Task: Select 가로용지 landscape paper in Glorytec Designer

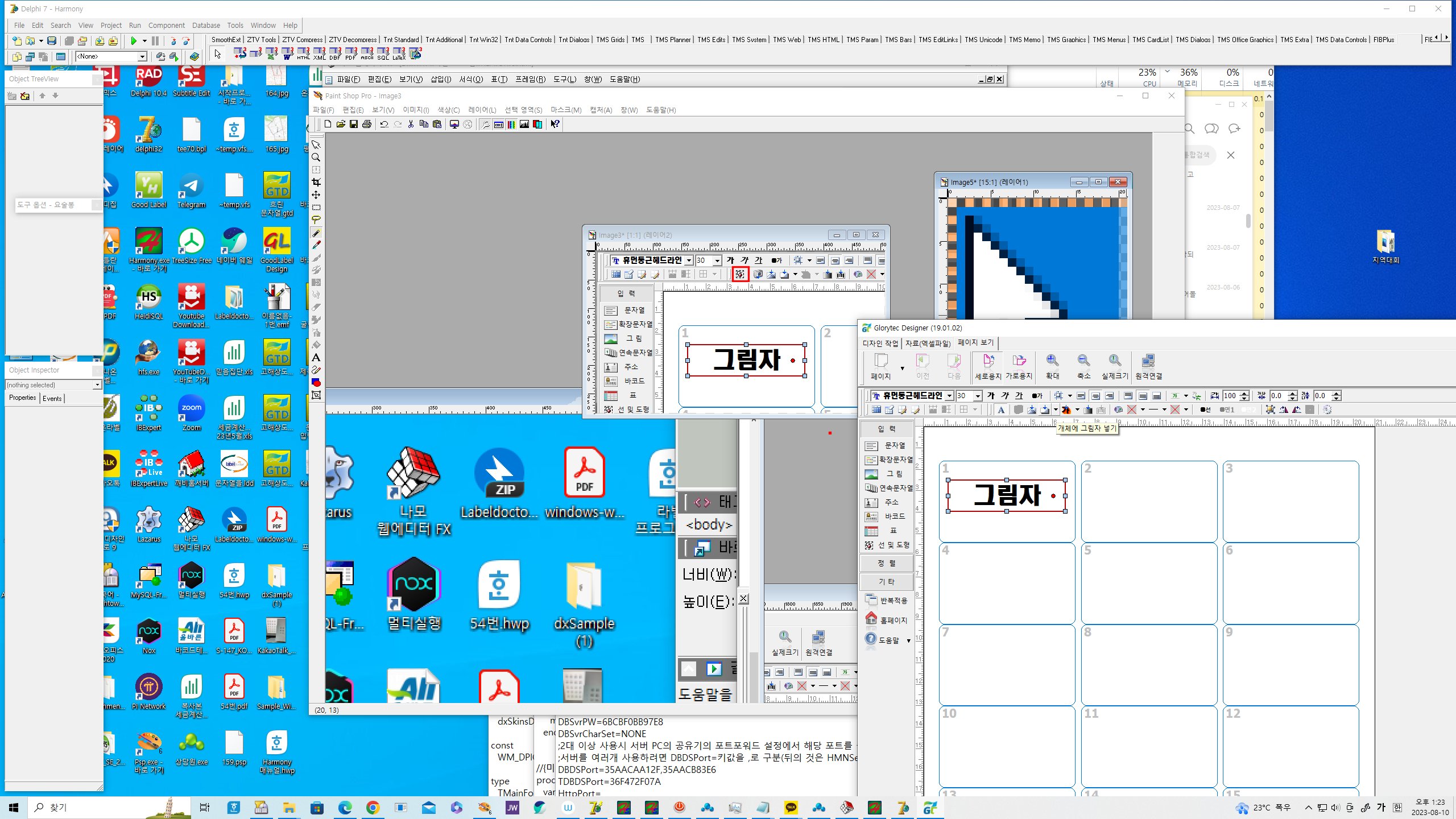Action: [1019, 366]
